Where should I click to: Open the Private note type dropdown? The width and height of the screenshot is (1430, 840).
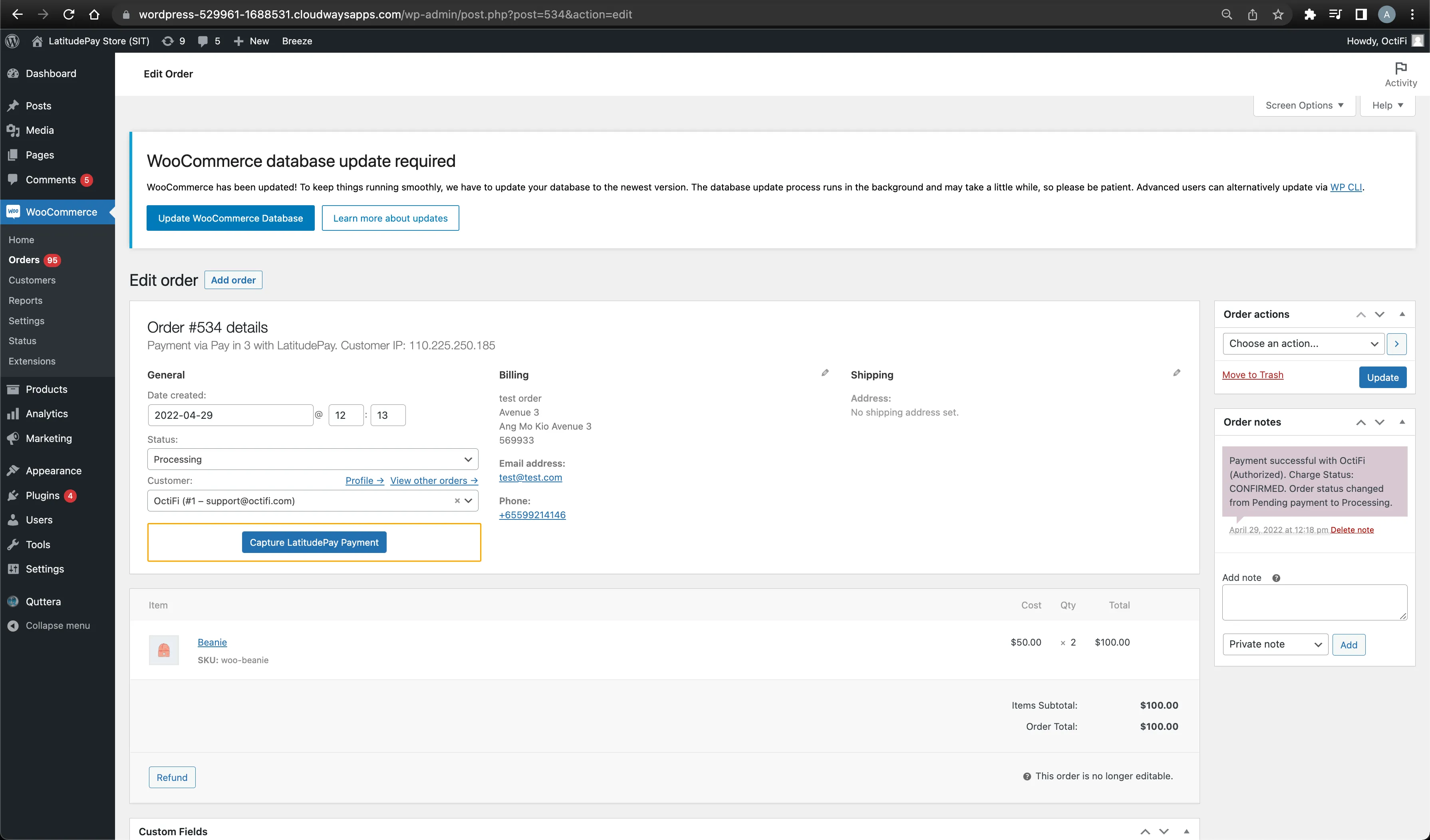pyautogui.click(x=1275, y=644)
